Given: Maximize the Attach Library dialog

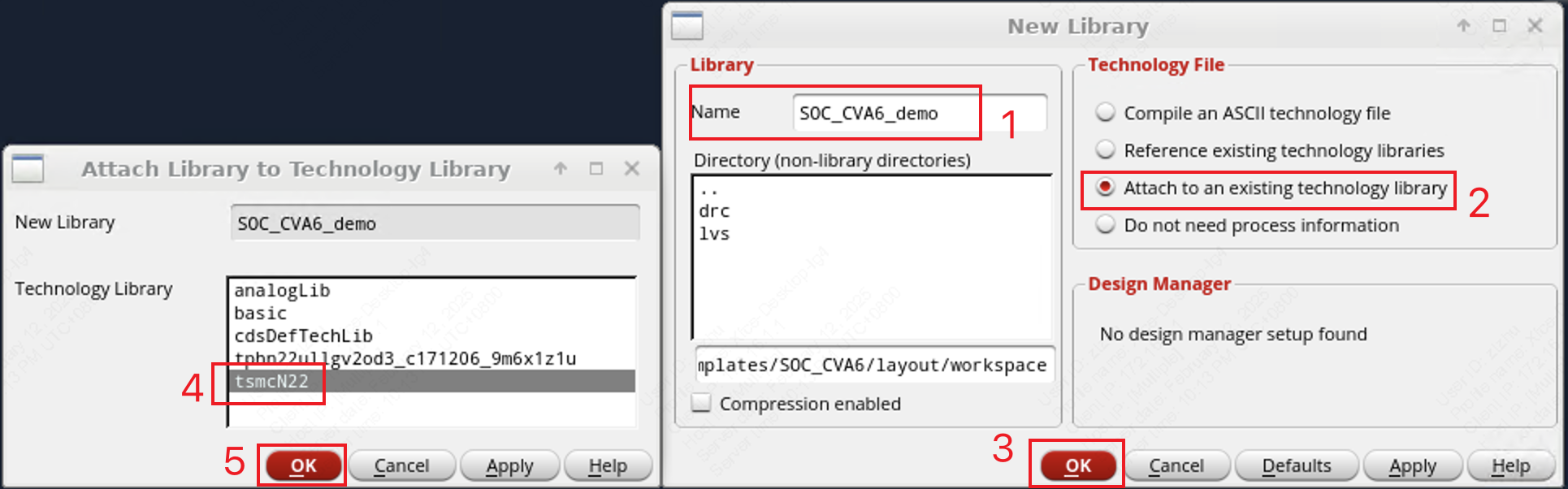Looking at the screenshot, I should (596, 169).
